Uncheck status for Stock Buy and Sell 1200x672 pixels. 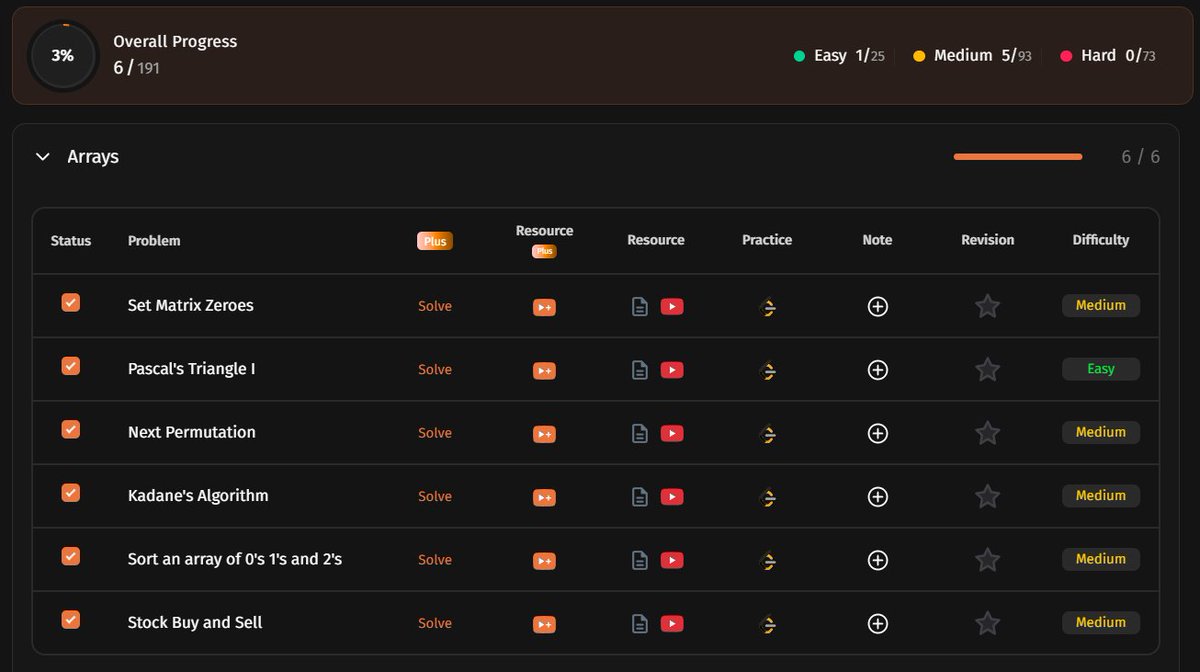[71, 620]
